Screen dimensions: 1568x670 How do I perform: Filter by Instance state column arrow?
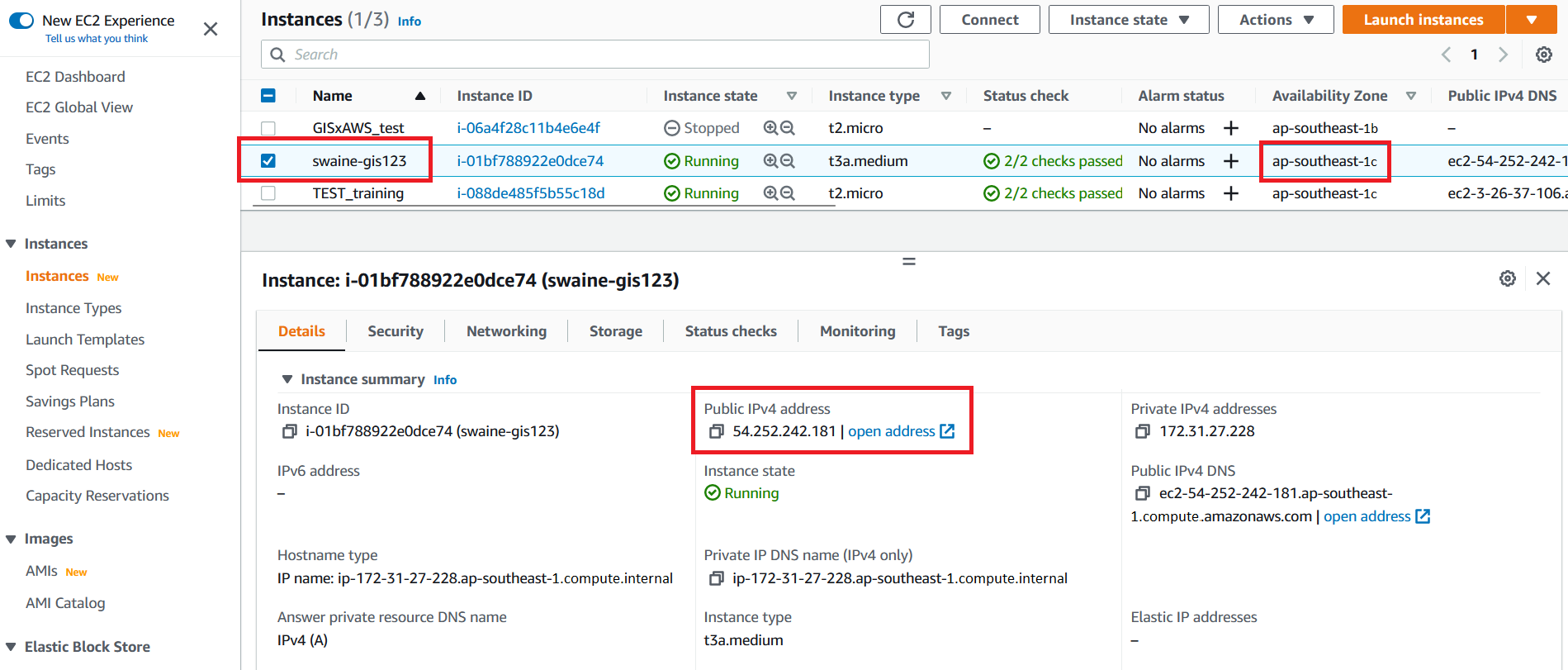792,96
